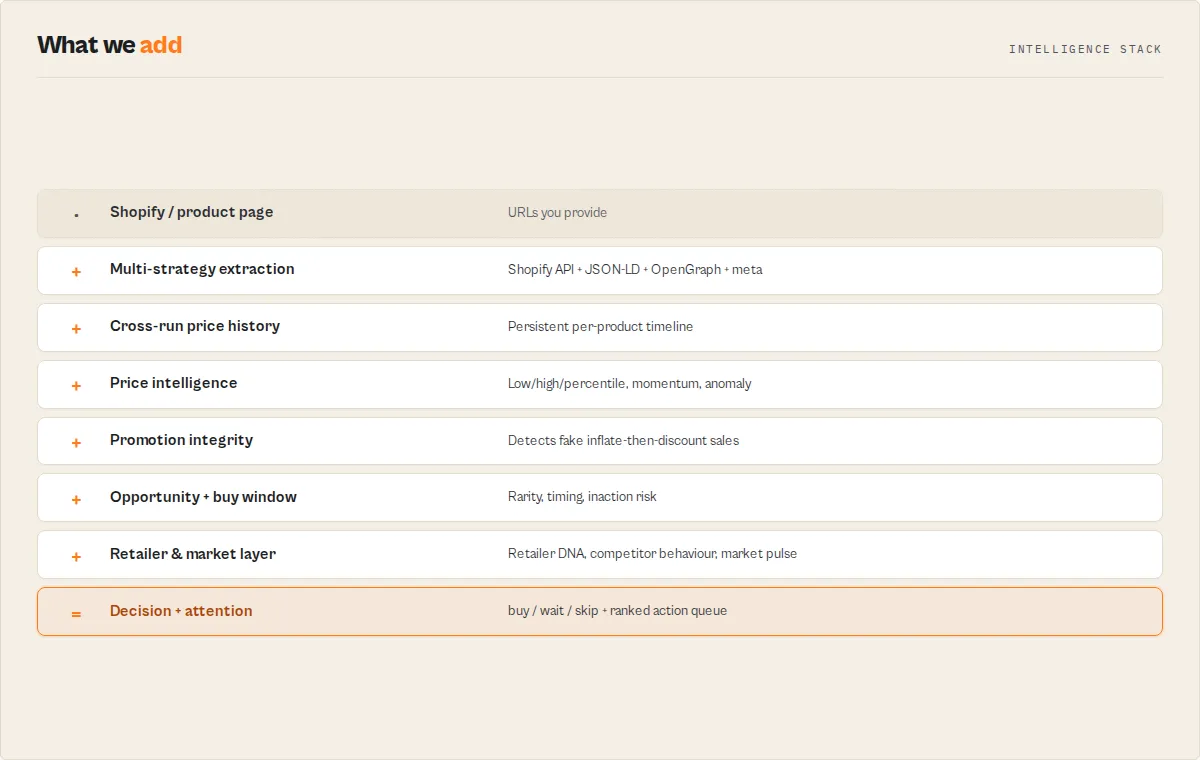
Task: Click the 'URLs you provide' description
Action: pyautogui.click(x=557, y=213)
